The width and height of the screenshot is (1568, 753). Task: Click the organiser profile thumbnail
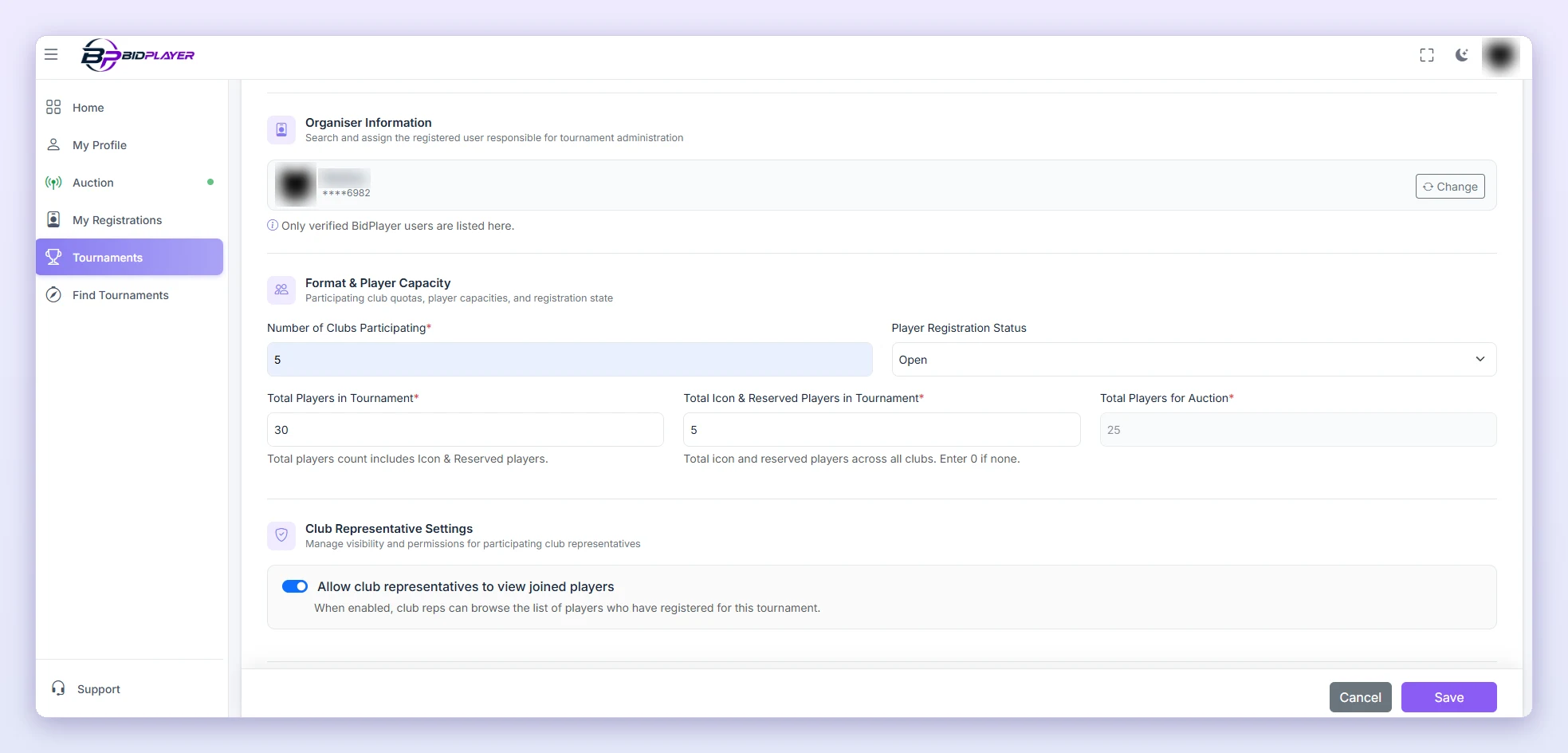click(x=295, y=184)
